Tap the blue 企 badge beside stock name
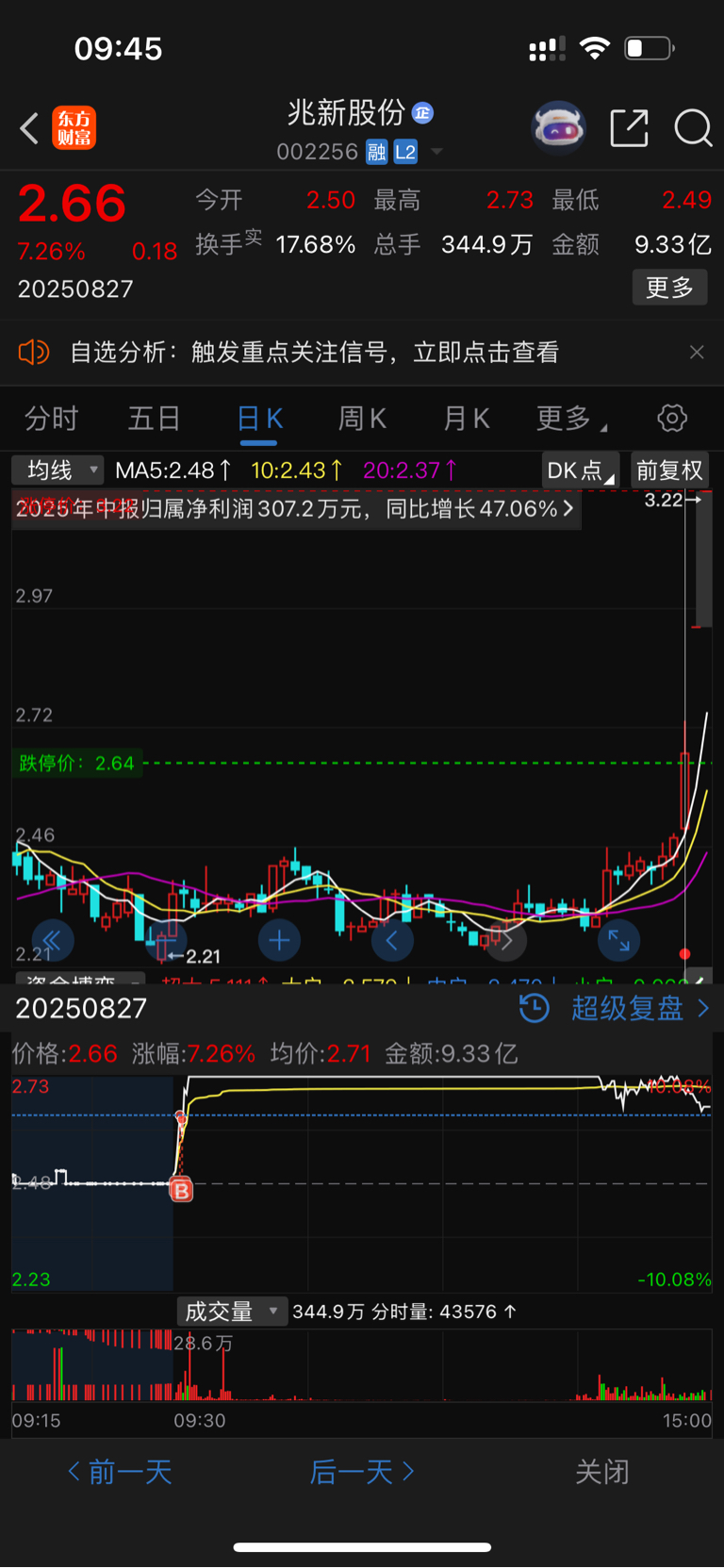724x1568 pixels. tap(422, 113)
